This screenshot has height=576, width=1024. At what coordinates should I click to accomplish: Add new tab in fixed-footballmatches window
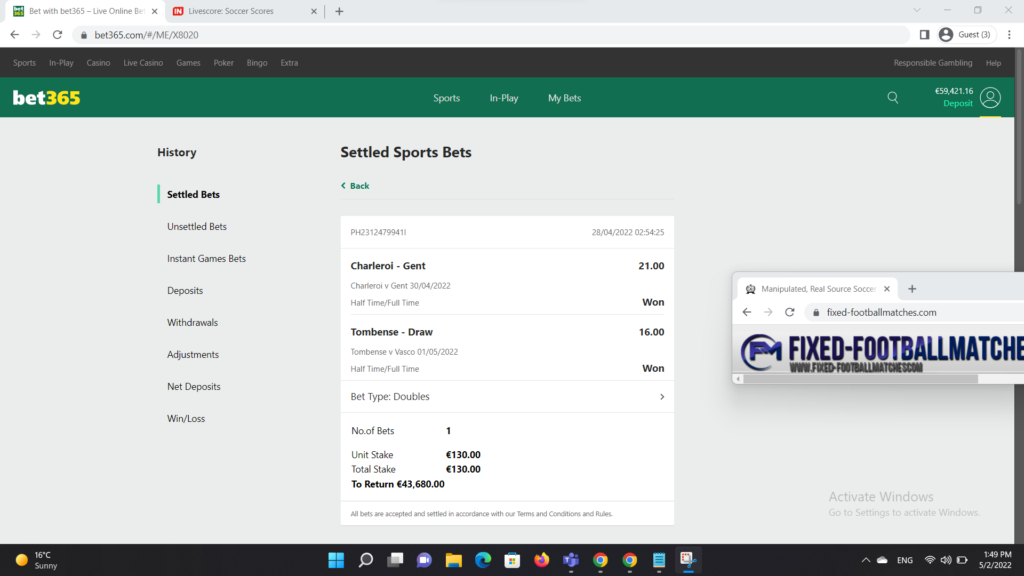[x=912, y=289]
